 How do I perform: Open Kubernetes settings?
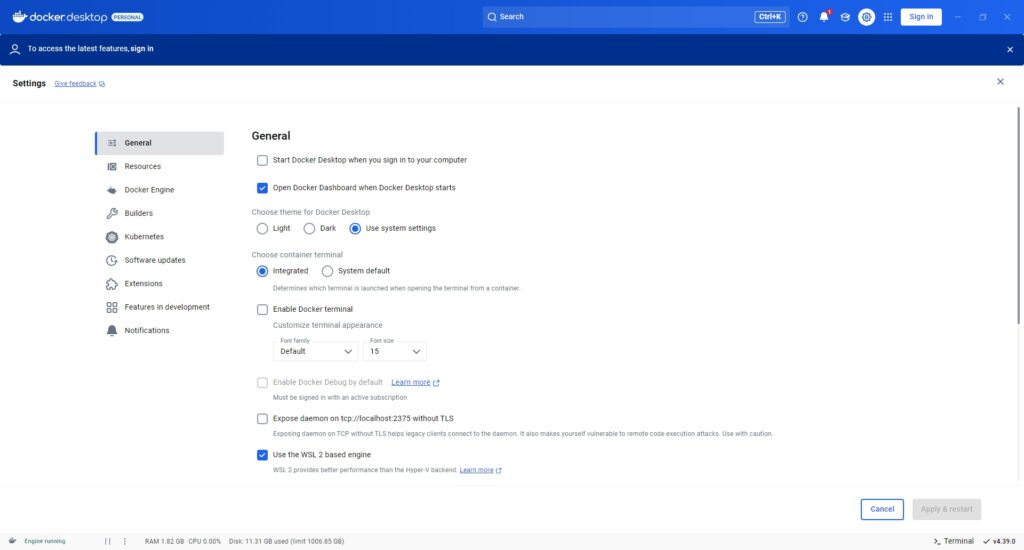pyautogui.click(x=160, y=237)
